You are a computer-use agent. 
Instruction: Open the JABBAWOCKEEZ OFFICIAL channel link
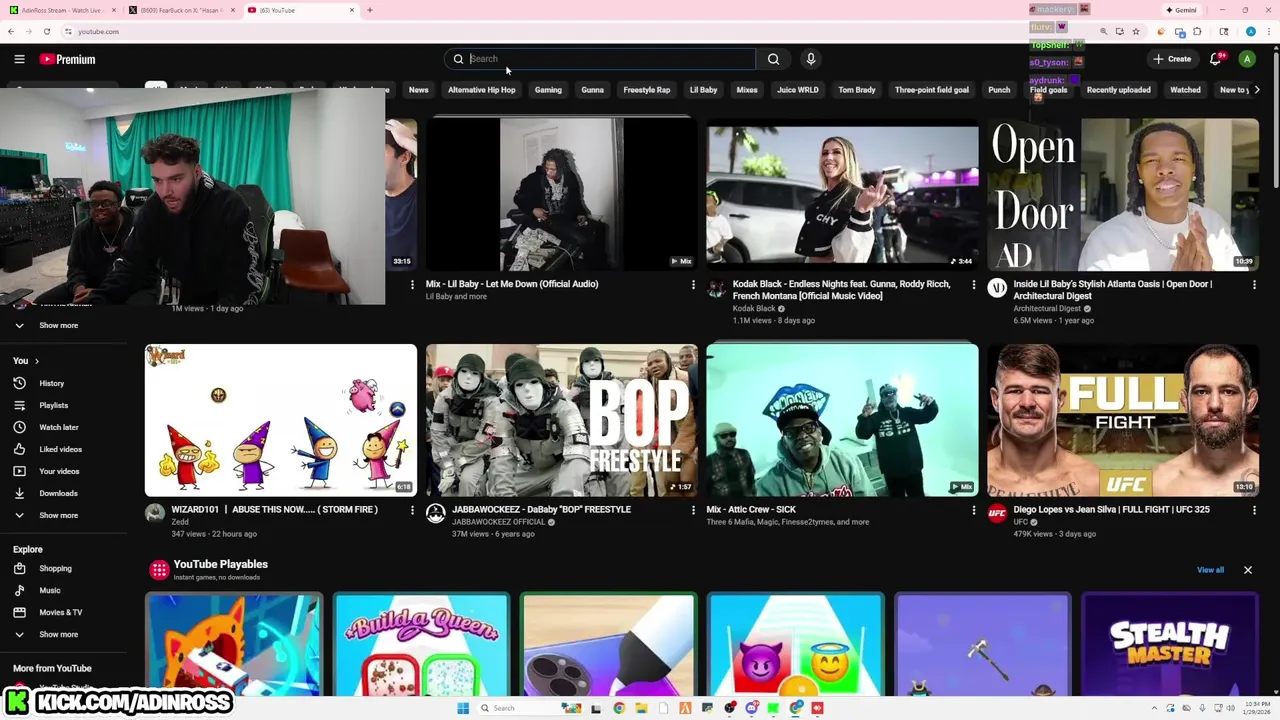click(x=498, y=522)
